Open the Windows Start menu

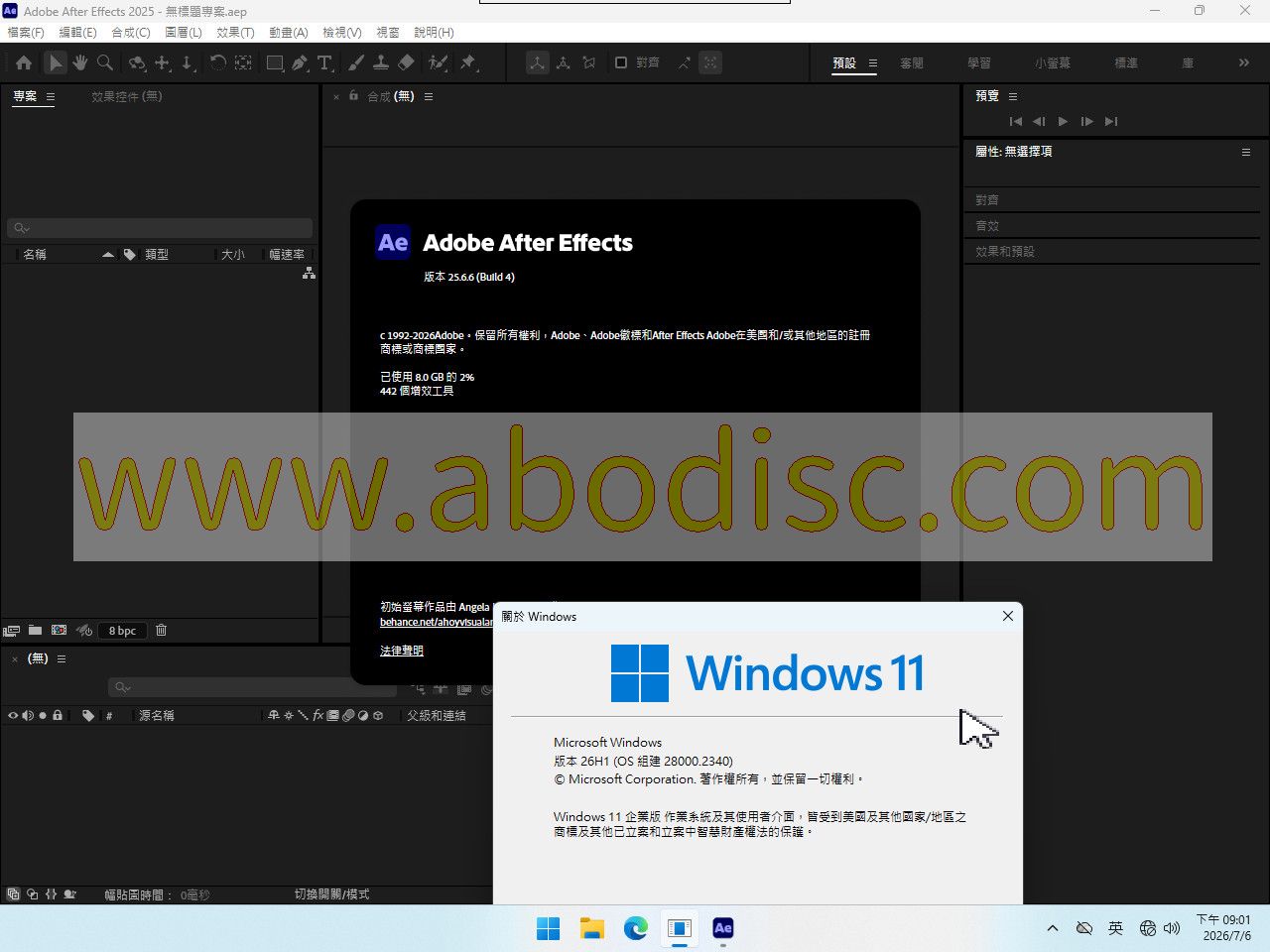coord(548,928)
